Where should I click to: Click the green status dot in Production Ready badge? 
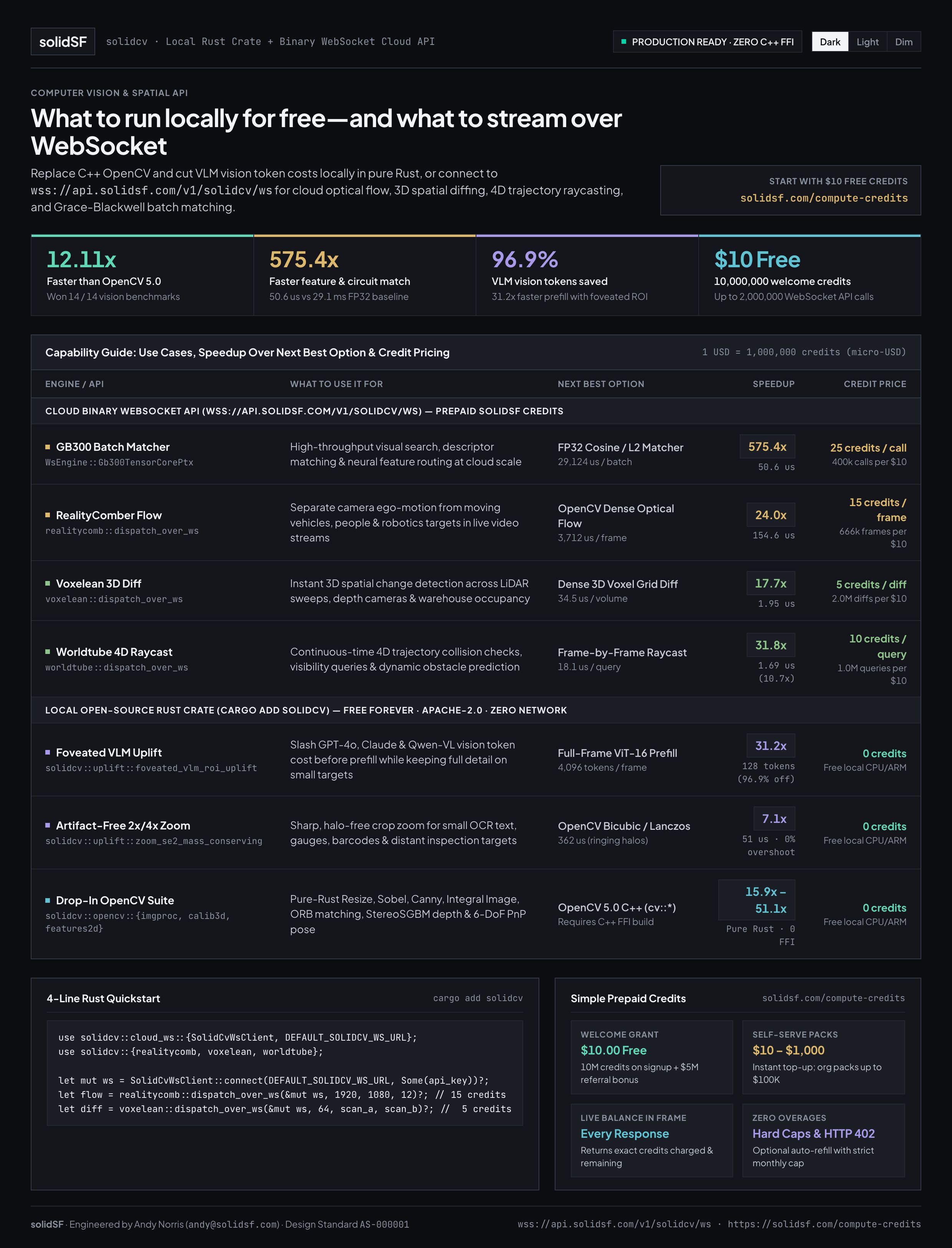624,41
